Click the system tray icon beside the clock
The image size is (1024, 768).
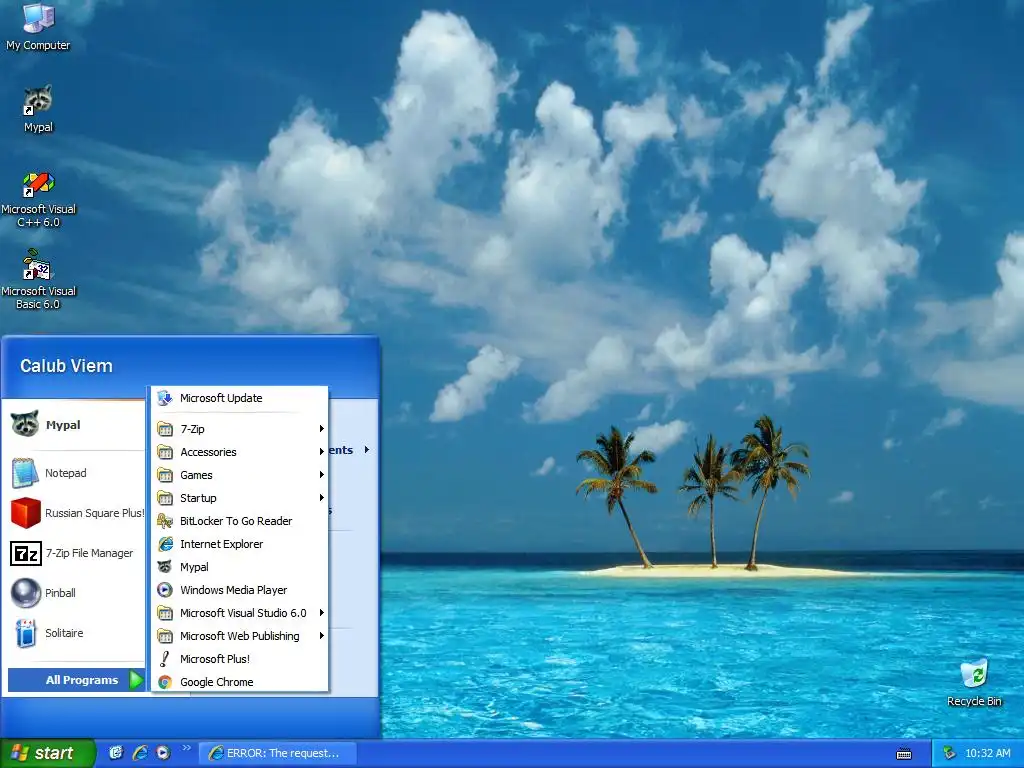[950, 753]
